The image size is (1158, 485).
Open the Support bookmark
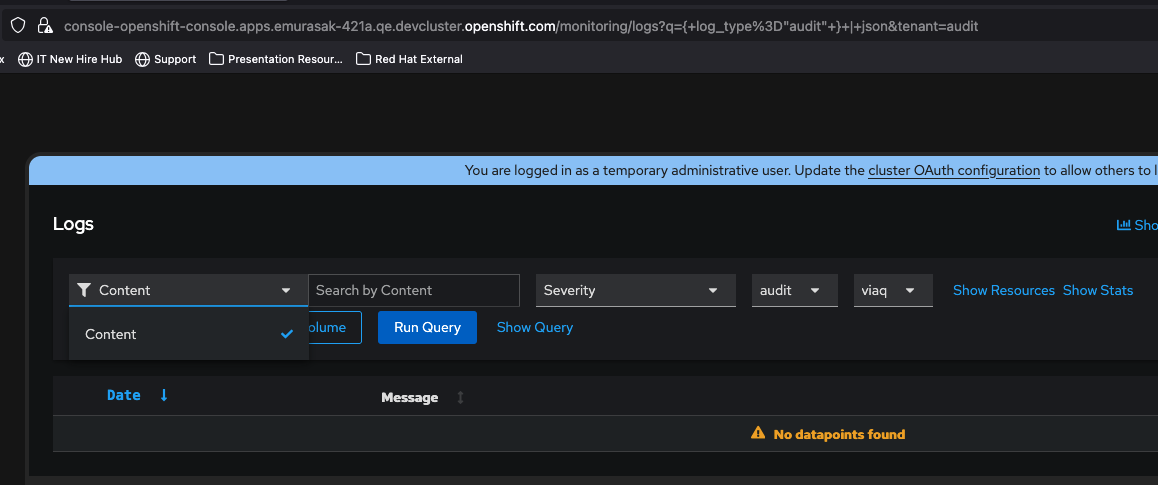(x=166, y=59)
